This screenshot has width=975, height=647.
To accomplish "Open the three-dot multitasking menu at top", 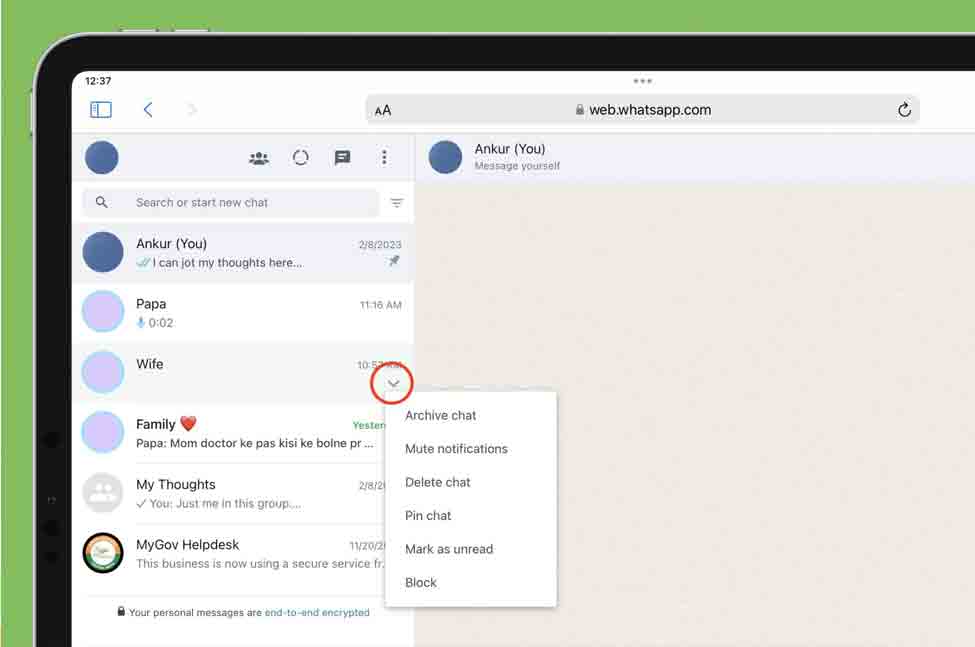I will [x=643, y=81].
